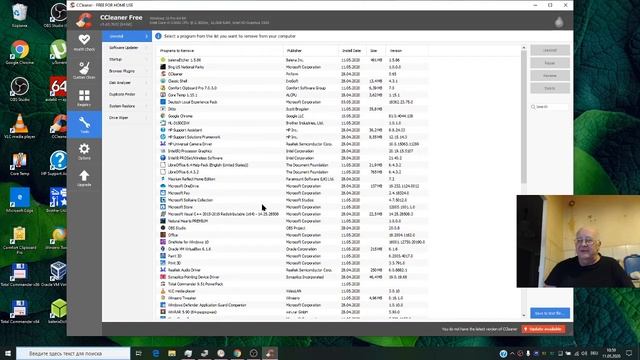This screenshot has width=640, height=360.
Task: Click the droplet icon in CCleaner header
Action: (x=559, y=22)
